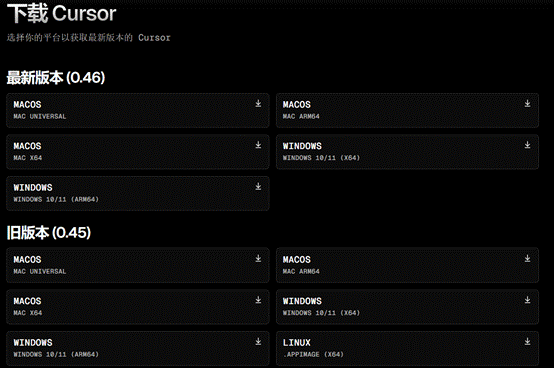Click download icon for 0.45 Mac X64

click(x=258, y=300)
